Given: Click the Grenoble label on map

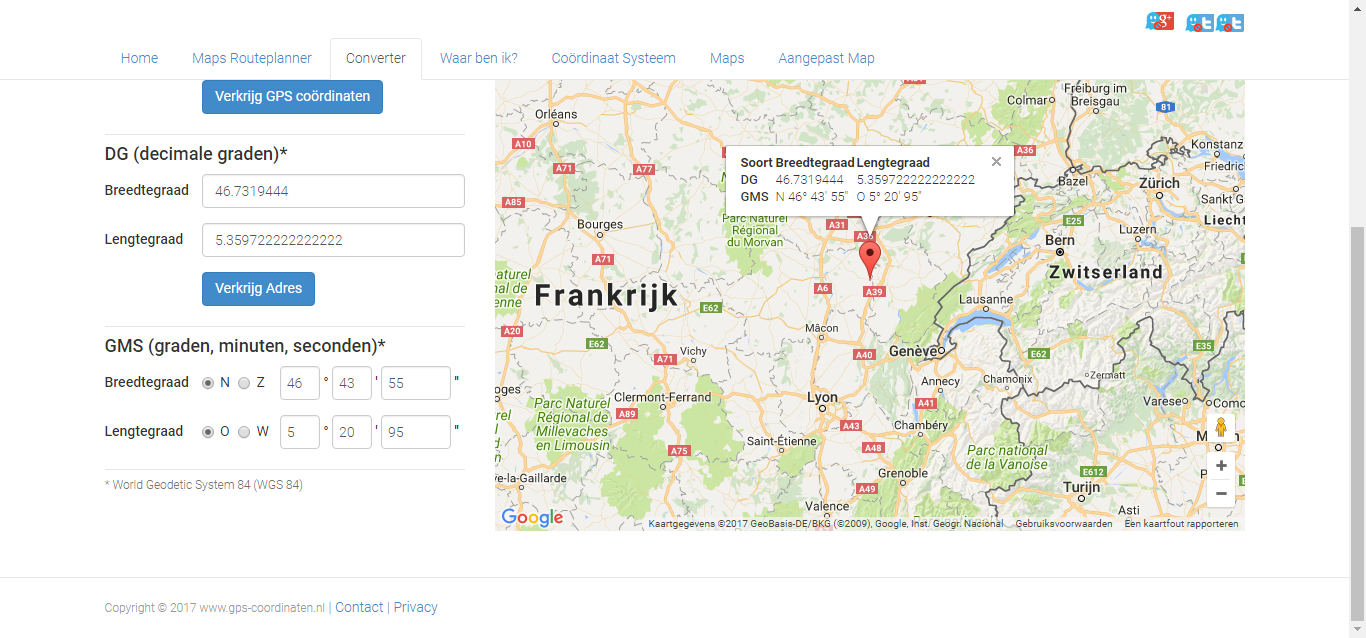Looking at the screenshot, I should point(903,474).
